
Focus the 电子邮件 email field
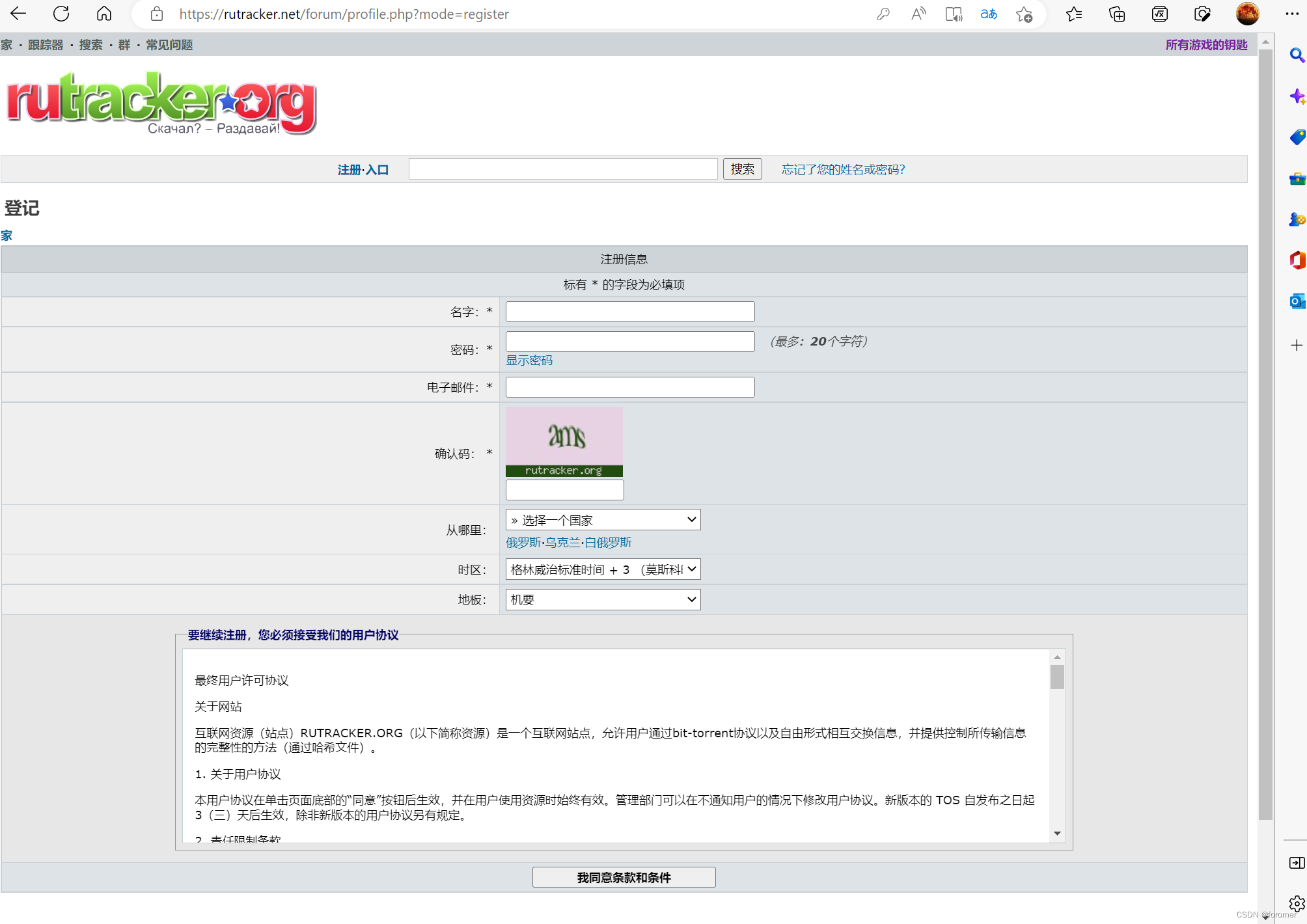[630, 387]
